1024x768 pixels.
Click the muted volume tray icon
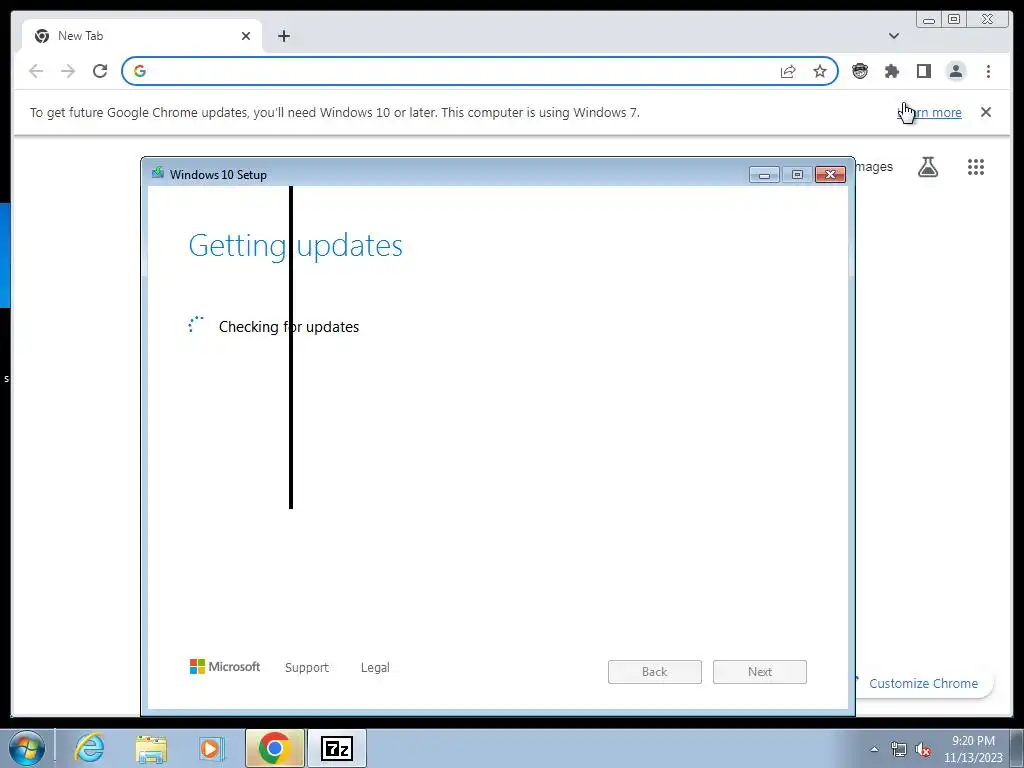tap(923, 750)
